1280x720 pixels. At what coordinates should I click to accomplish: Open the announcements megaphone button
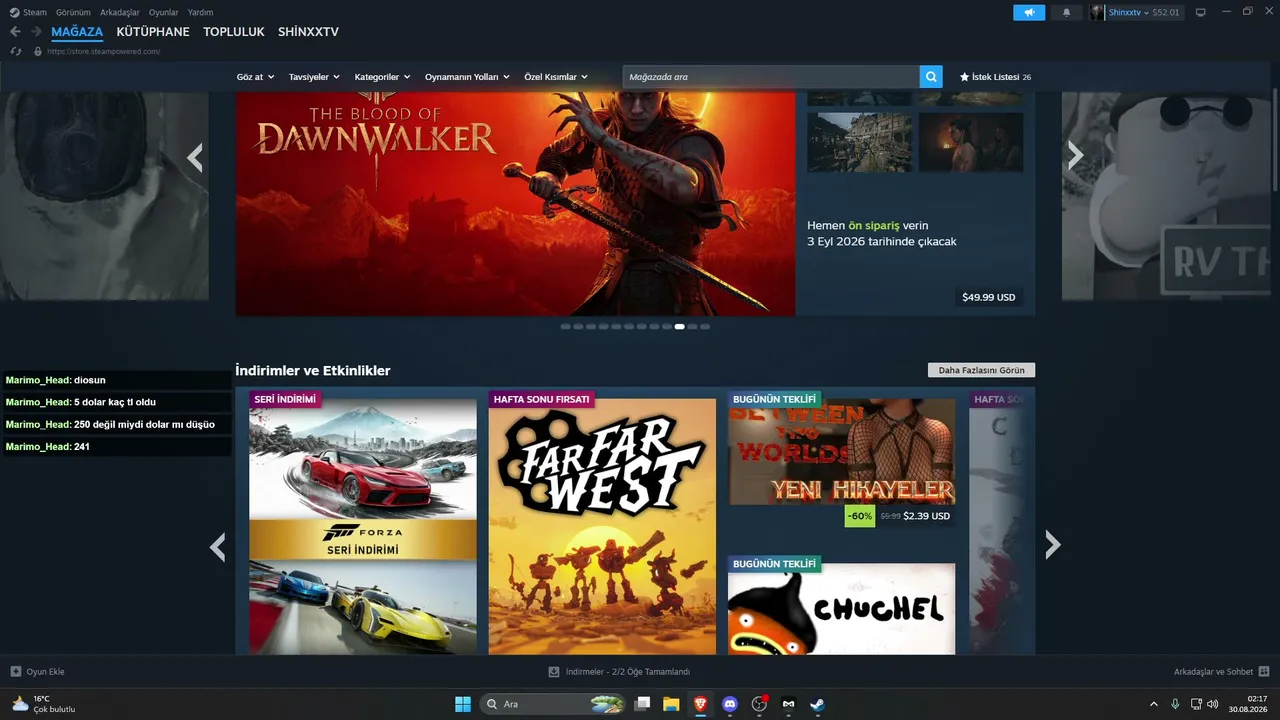tap(1029, 12)
